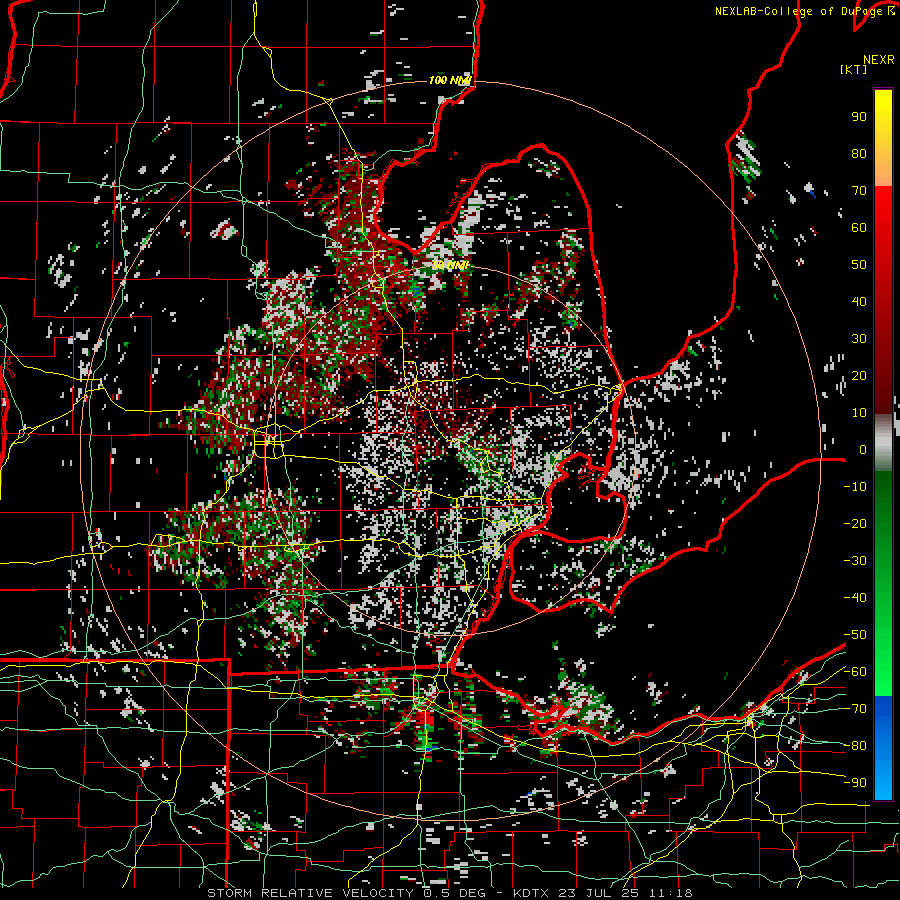
Task: Click the 70 value on velocity scale
Action: (859, 191)
